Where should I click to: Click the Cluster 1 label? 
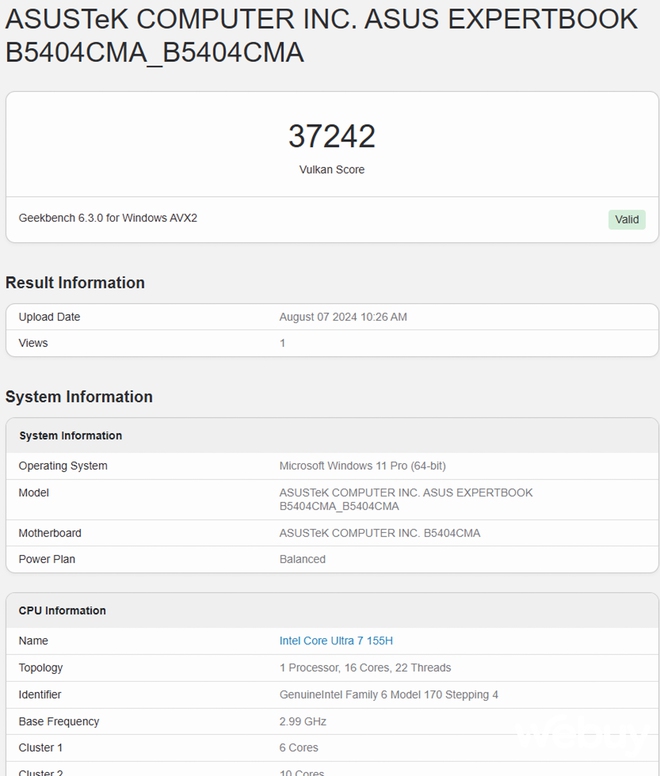[x=41, y=748]
